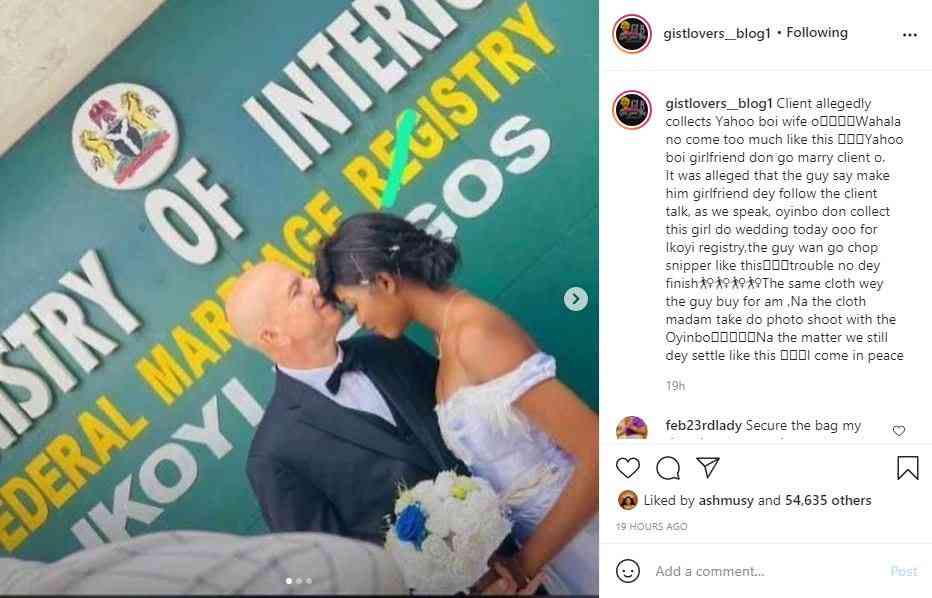Open feb23rdlady username link
Viewport: 932px width, 598px height.
(703, 426)
